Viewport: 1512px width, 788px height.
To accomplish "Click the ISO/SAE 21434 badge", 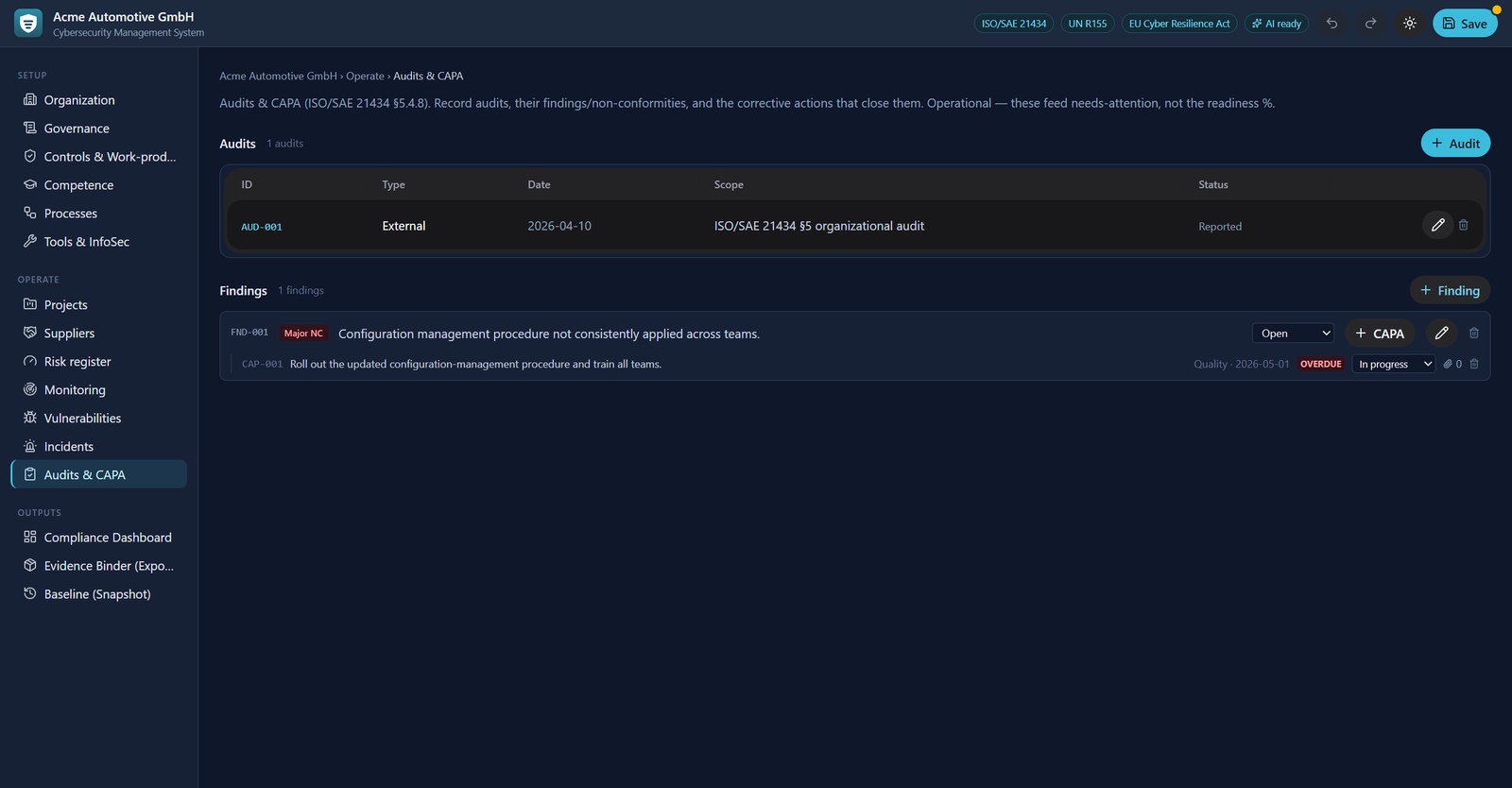I will pos(1013,24).
